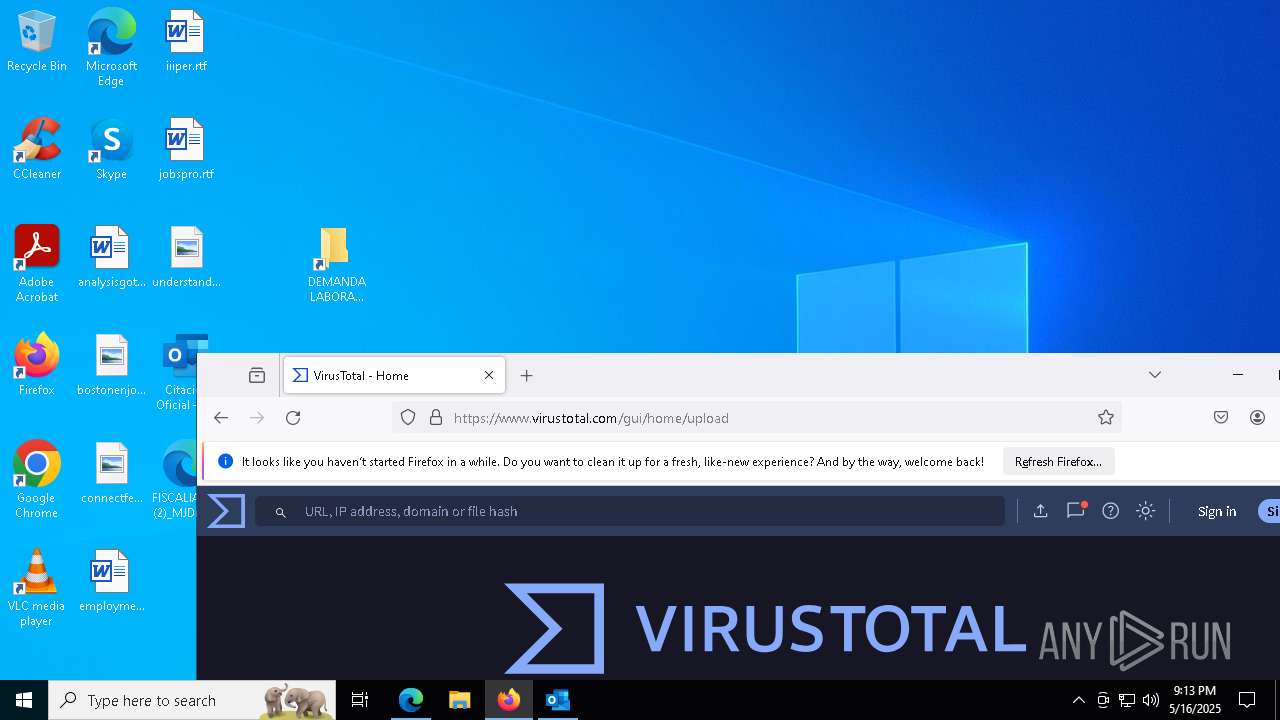Open the VirusTotal help question icon
The width and height of the screenshot is (1280, 720).
tap(1110, 511)
